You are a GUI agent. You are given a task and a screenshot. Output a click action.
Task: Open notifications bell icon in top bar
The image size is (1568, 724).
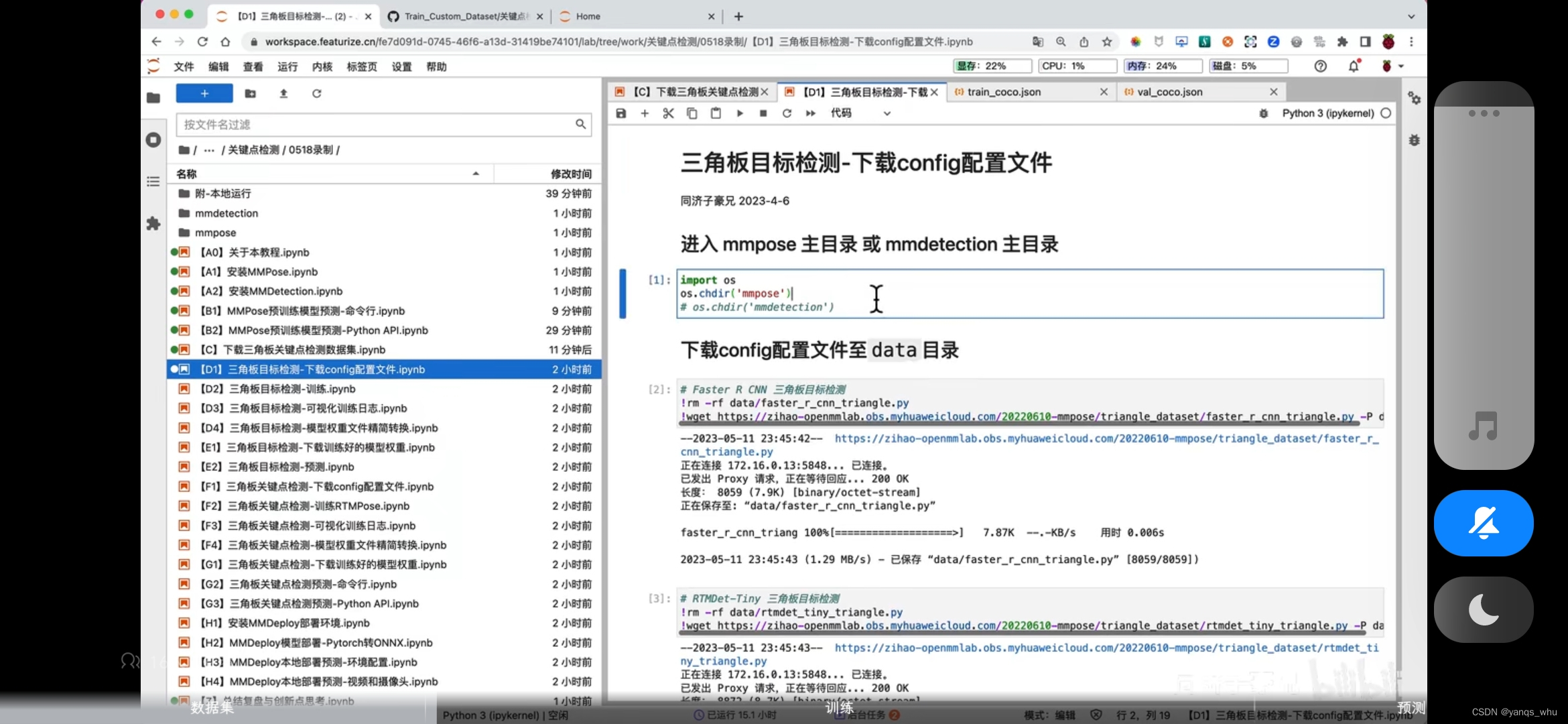pos(1354,66)
